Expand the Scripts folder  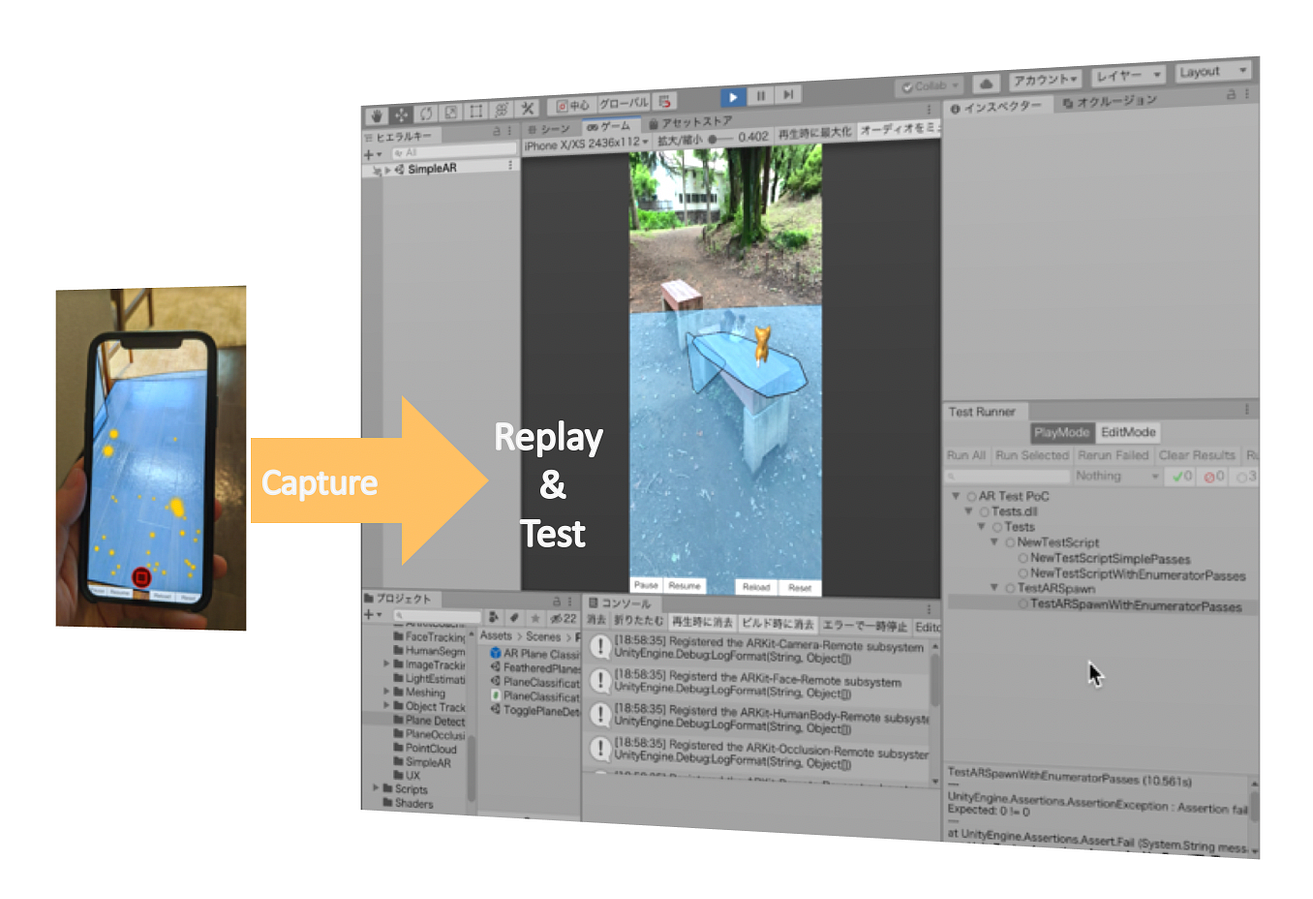click(x=376, y=789)
